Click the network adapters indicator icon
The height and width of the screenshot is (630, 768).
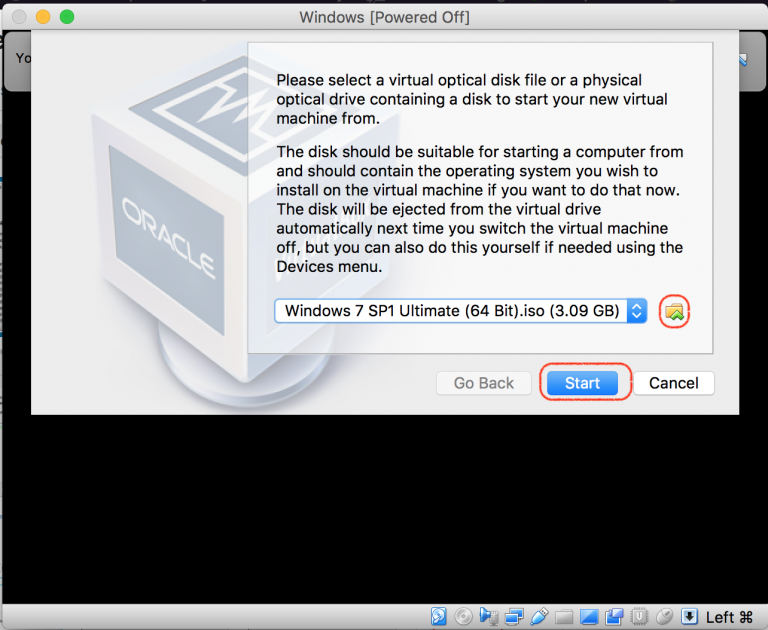coord(514,617)
